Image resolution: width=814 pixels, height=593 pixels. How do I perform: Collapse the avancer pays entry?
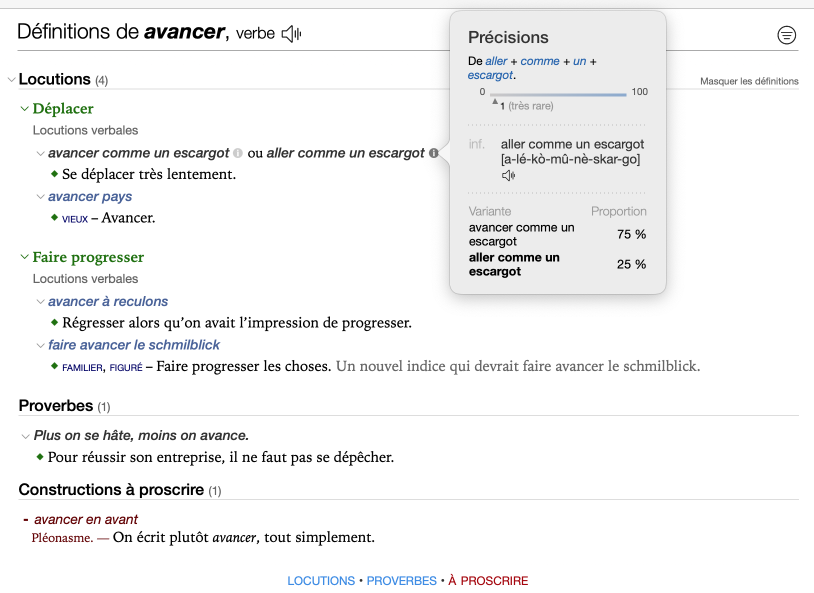tap(40, 197)
